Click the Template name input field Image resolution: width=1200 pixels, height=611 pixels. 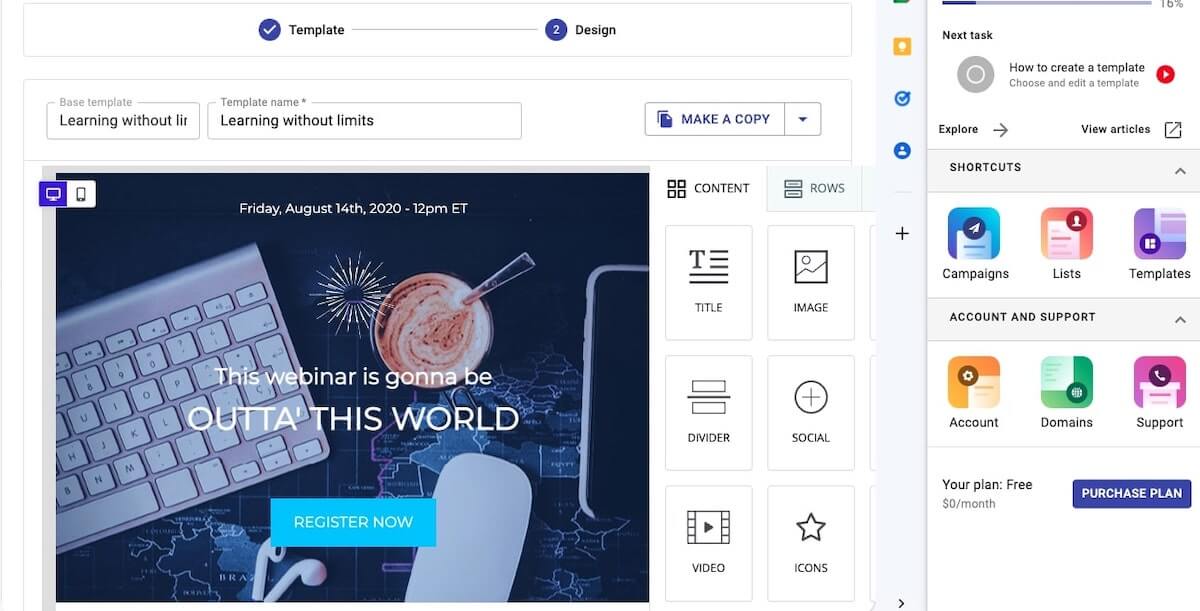click(364, 121)
